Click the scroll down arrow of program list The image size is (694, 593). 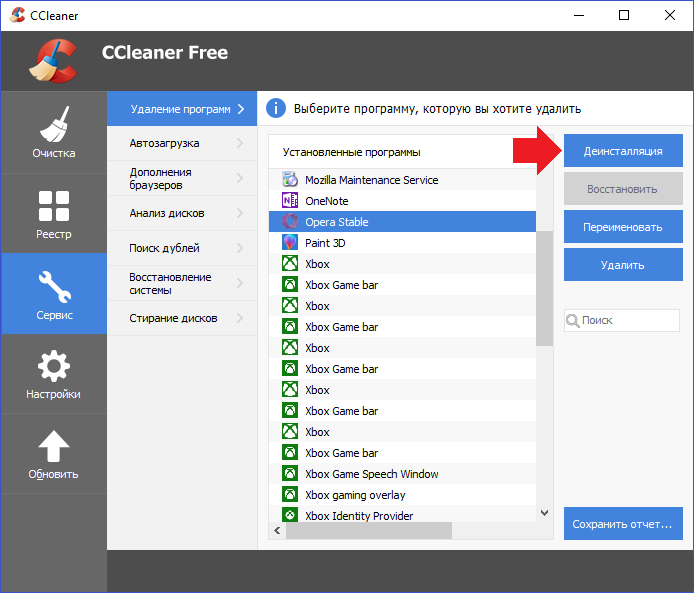click(x=544, y=512)
